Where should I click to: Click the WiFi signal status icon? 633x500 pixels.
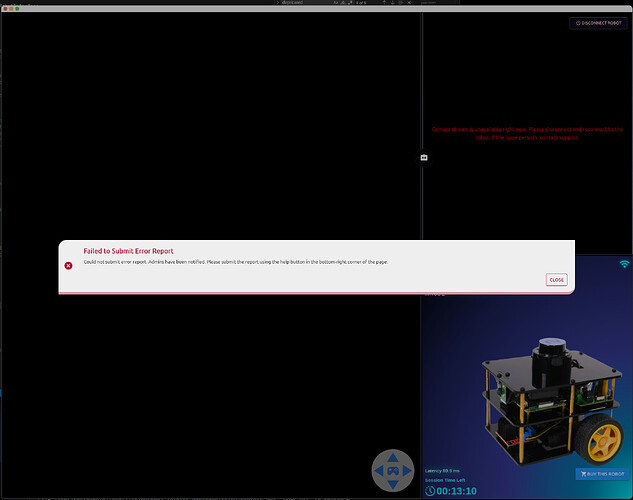pyautogui.click(x=624, y=264)
